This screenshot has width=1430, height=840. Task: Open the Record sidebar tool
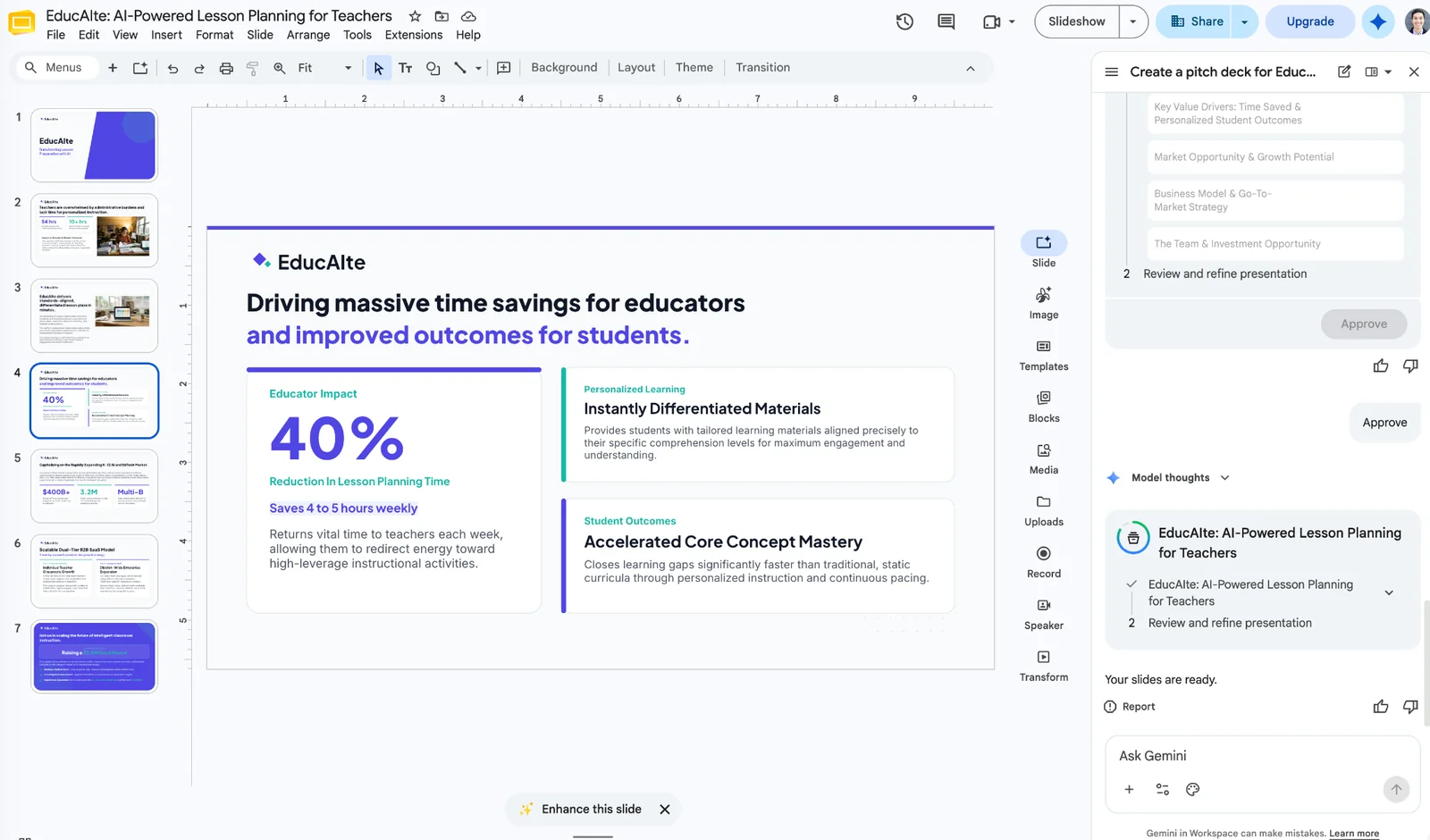pos(1044,562)
